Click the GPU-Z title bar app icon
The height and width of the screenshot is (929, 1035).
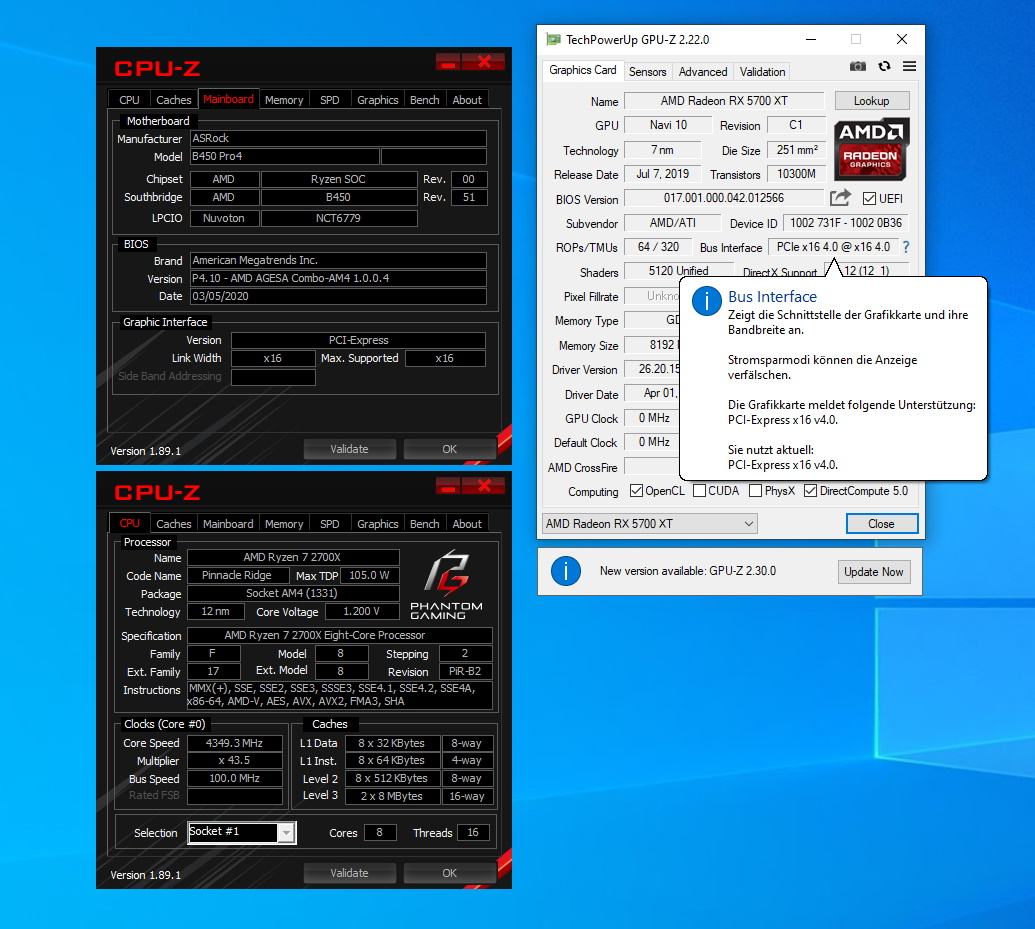click(x=553, y=40)
